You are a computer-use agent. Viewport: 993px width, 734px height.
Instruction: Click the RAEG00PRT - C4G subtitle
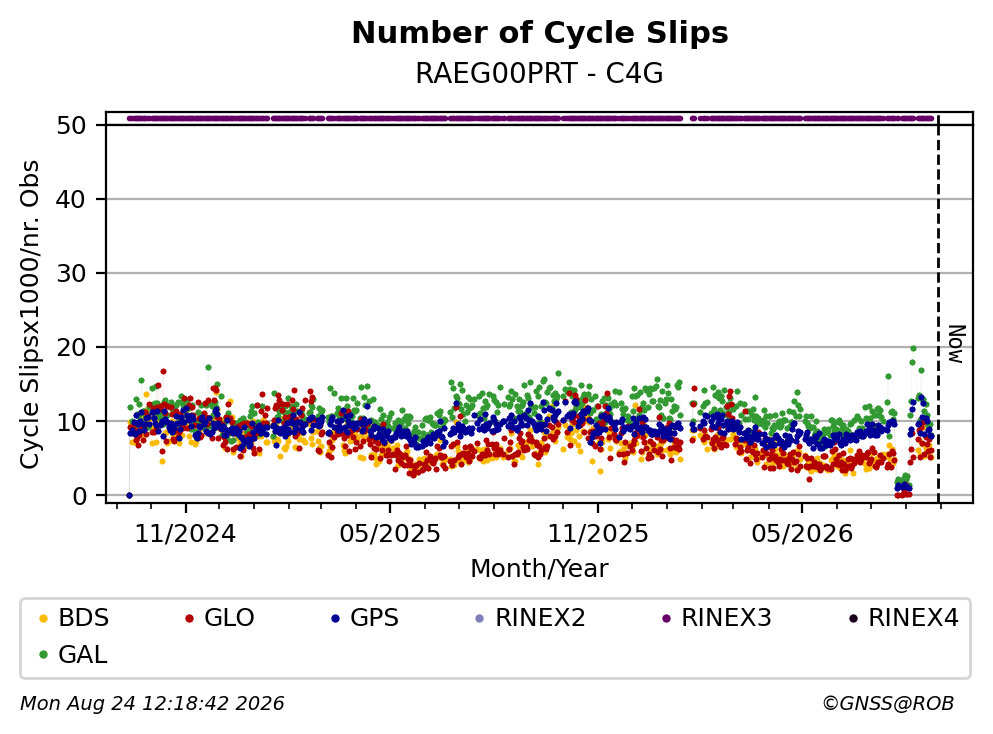click(x=540, y=73)
